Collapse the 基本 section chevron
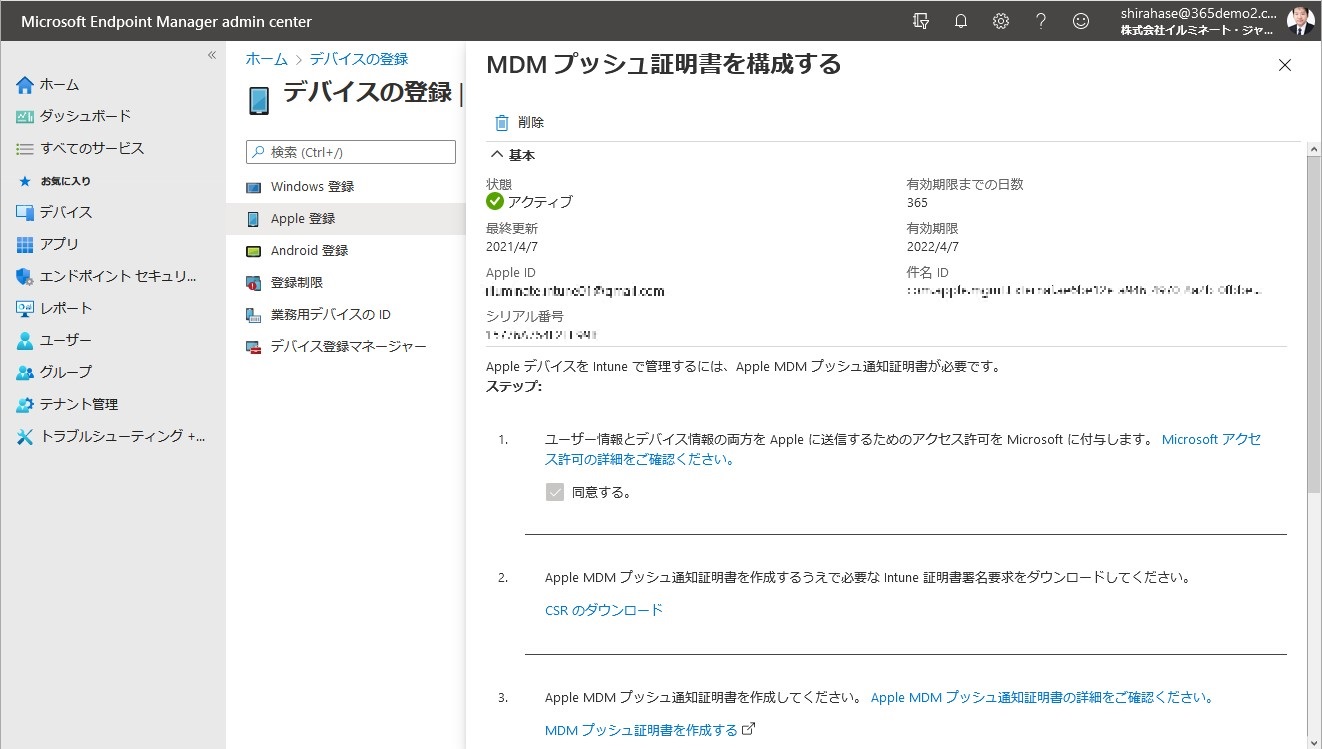The image size is (1322, 749). click(495, 155)
